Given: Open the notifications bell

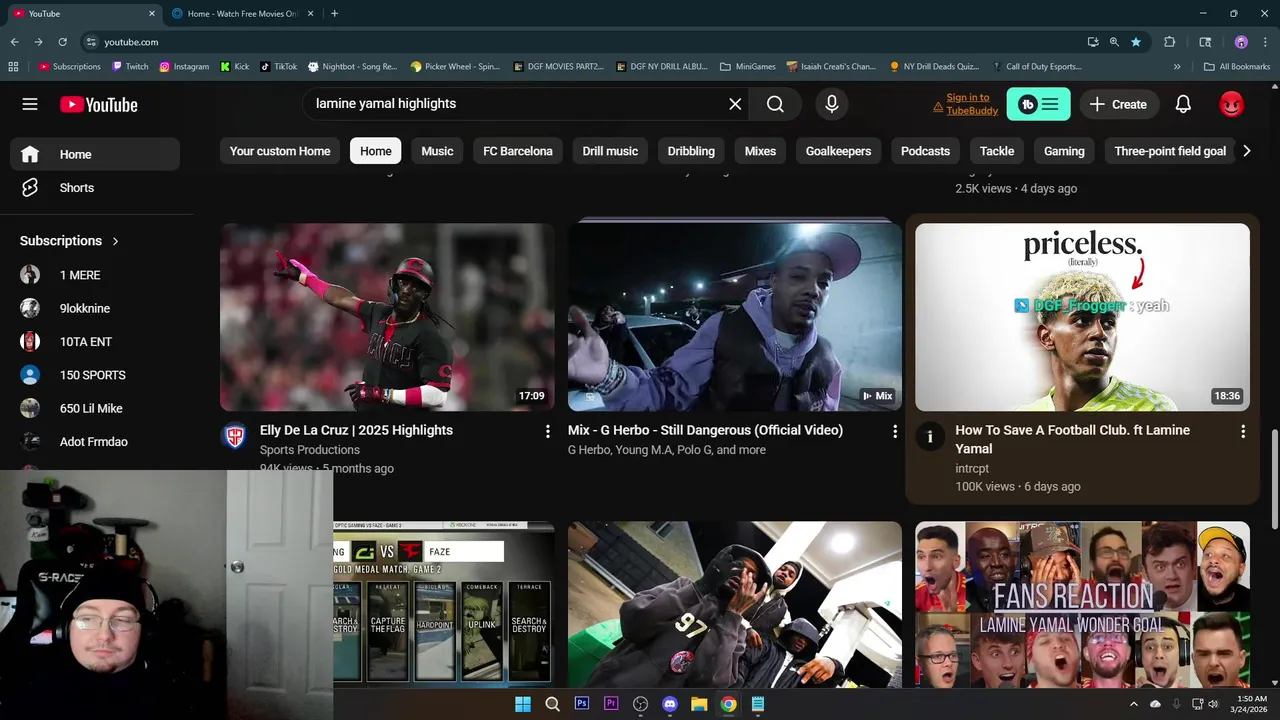Looking at the screenshot, I should 1183,104.
